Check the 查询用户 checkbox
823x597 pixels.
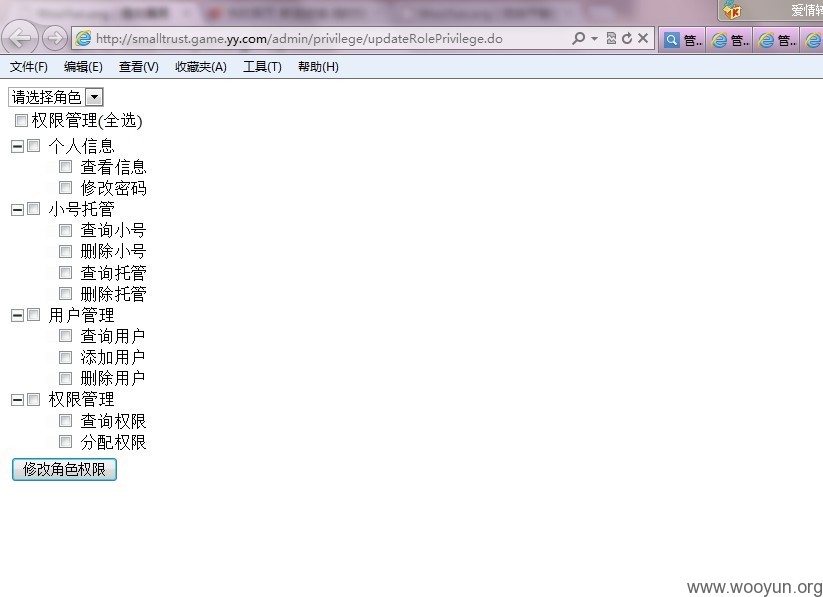click(66, 336)
